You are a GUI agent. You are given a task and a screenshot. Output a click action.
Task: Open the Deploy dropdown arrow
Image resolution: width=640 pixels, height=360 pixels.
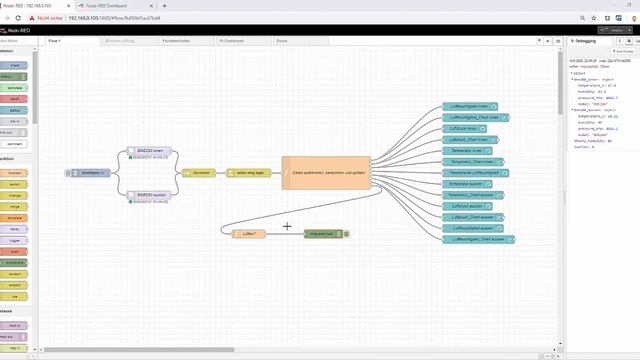coord(629,30)
